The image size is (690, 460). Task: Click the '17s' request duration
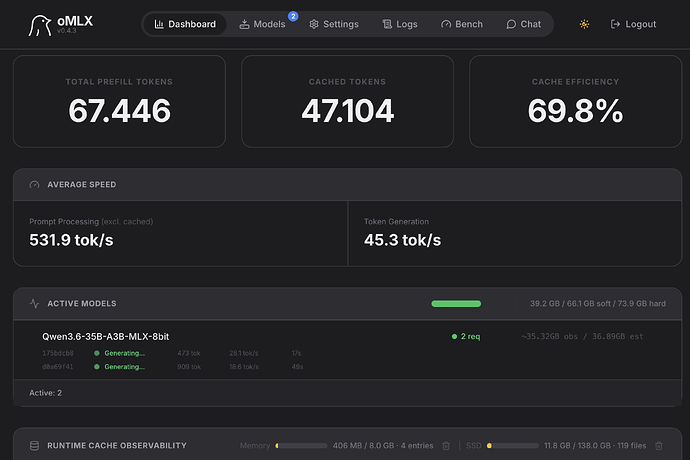296,353
